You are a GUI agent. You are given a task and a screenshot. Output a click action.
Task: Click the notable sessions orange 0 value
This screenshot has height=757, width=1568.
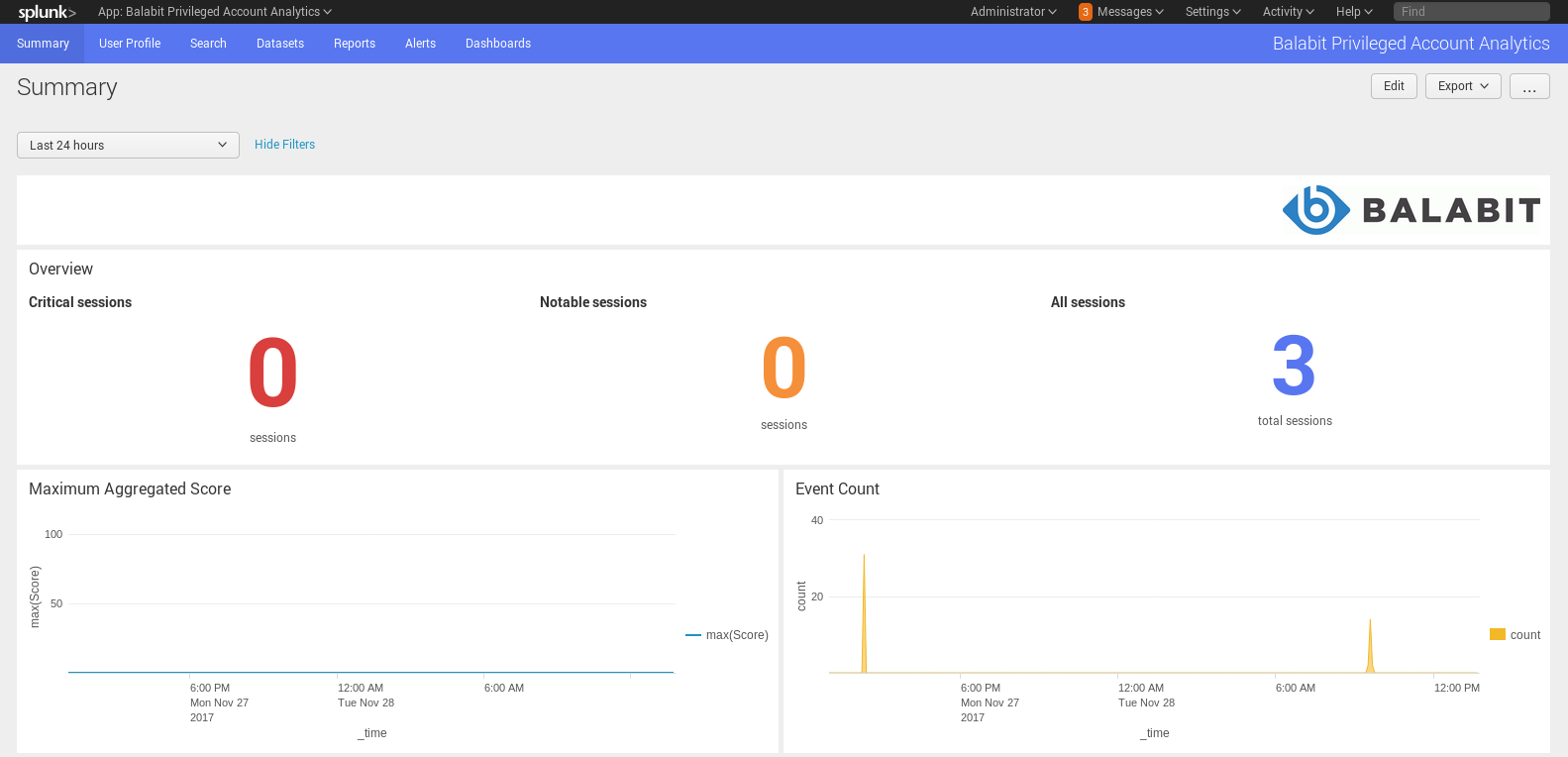point(784,367)
